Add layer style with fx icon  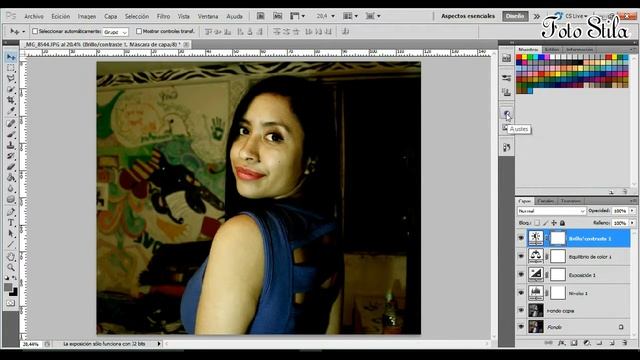tap(562, 343)
